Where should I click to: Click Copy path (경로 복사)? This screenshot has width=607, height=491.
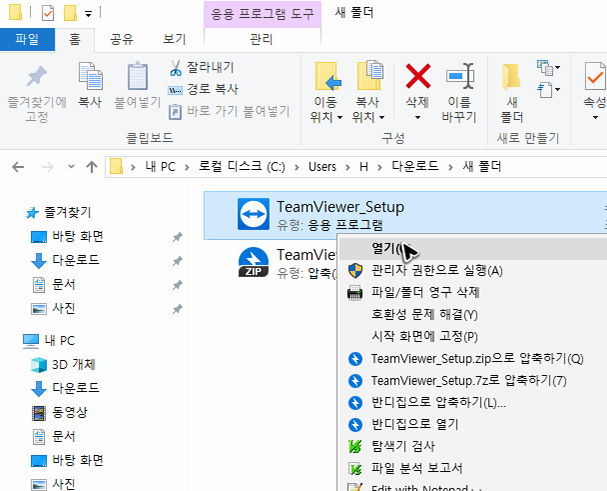pyautogui.click(x=203, y=89)
